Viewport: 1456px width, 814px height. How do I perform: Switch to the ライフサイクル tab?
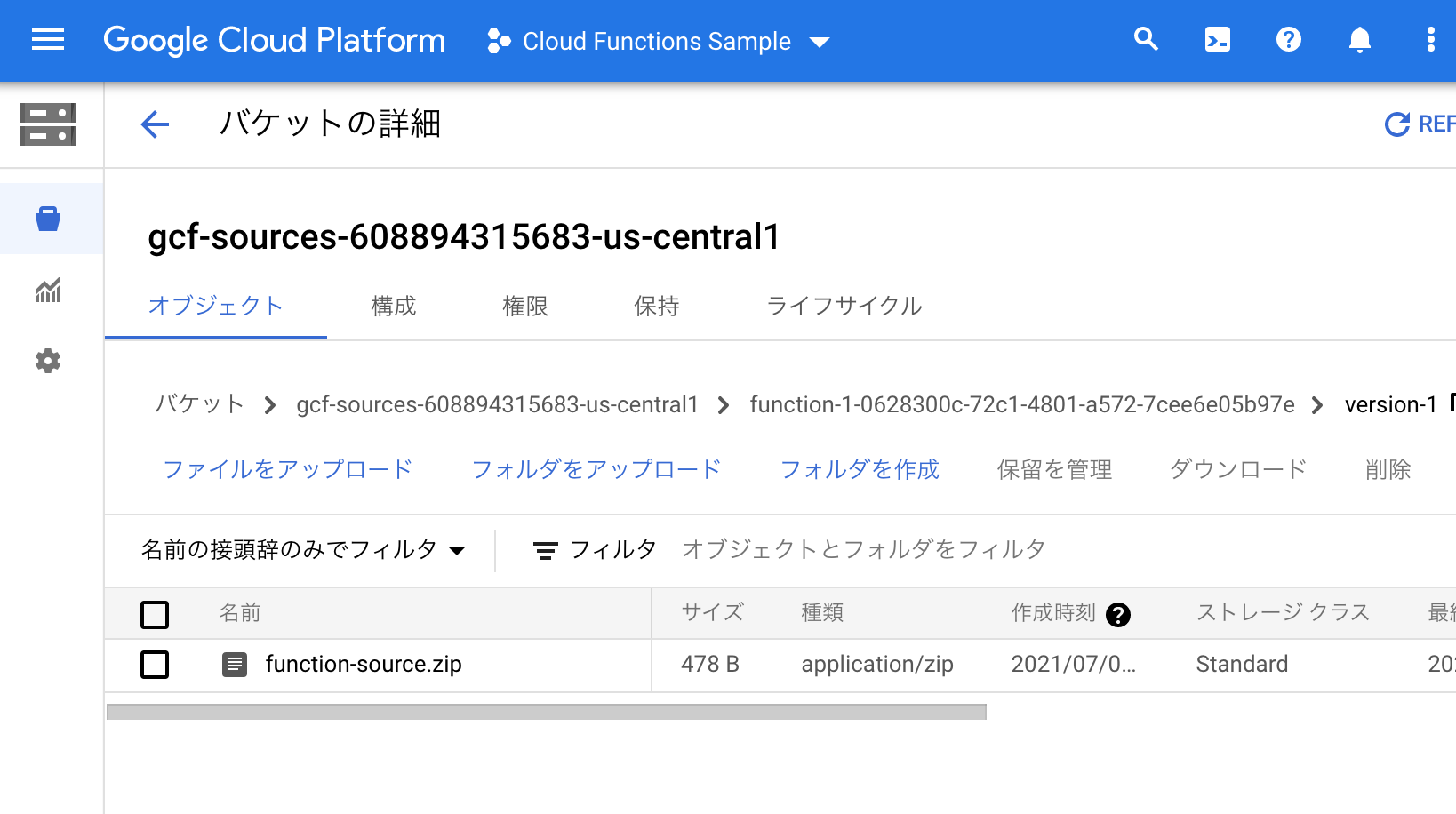[x=843, y=306]
